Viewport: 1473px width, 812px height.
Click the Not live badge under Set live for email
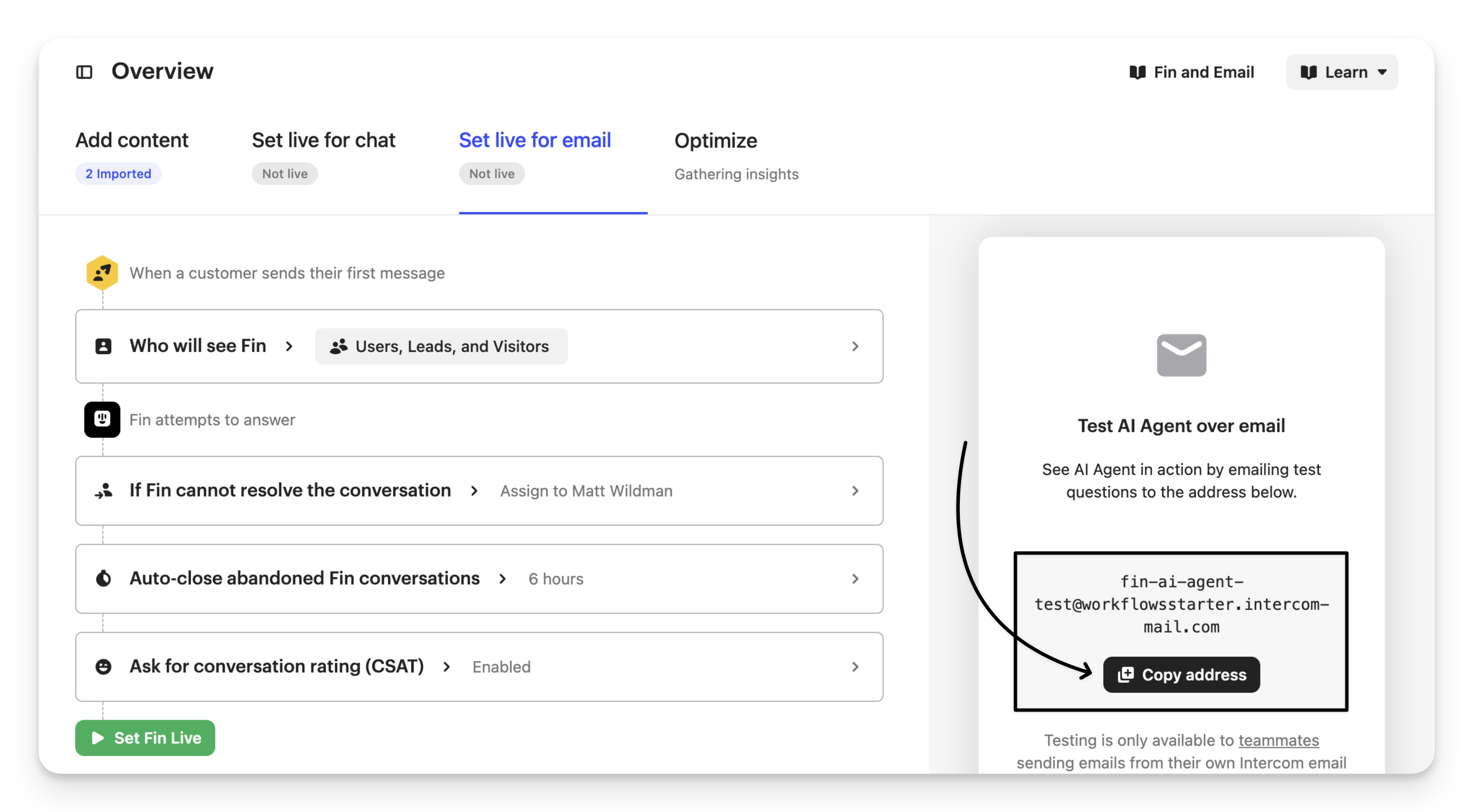point(492,174)
